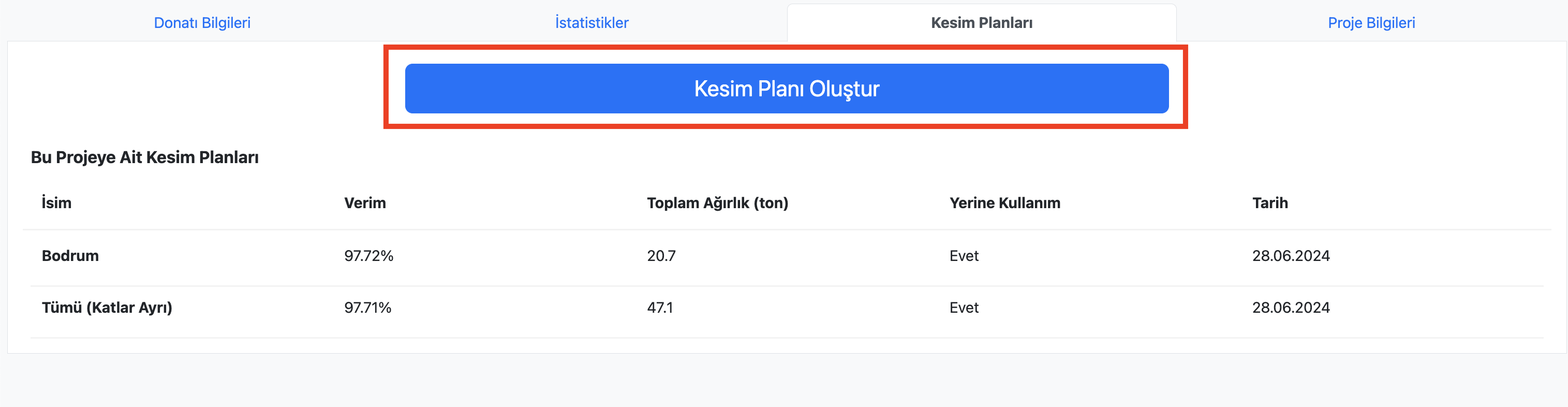
Task: Click the Yerine Kullanım column header
Action: tap(1004, 203)
